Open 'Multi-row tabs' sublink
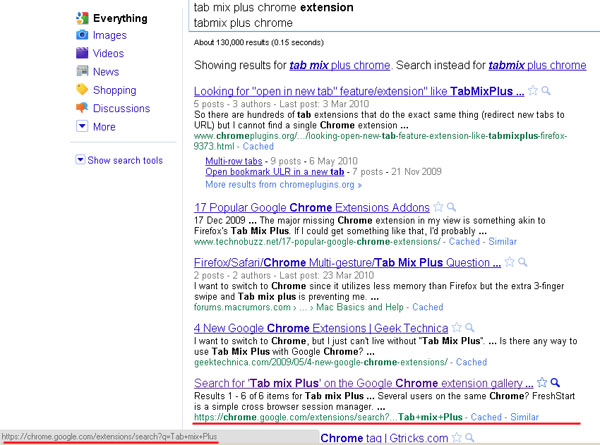Viewport: 600px width, 445px height. pos(234,161)
